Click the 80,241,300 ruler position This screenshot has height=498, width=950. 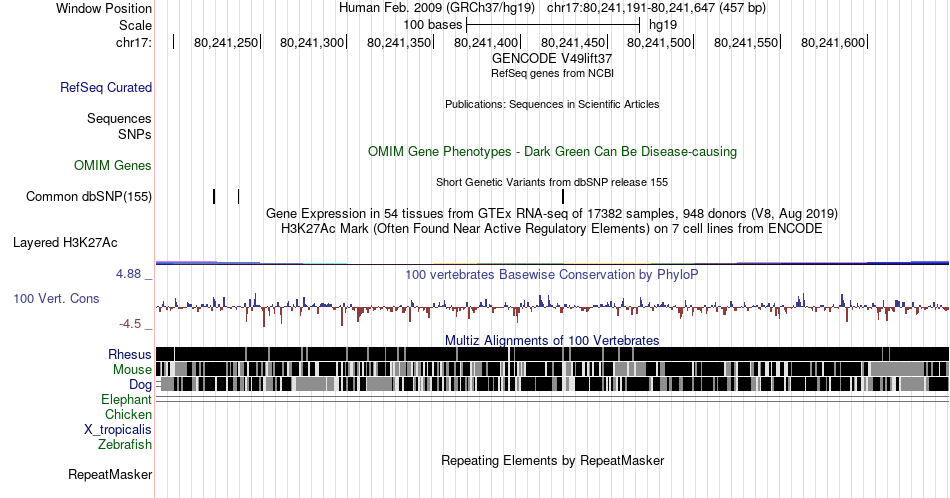pyautogui.click(x=312, y=42)
